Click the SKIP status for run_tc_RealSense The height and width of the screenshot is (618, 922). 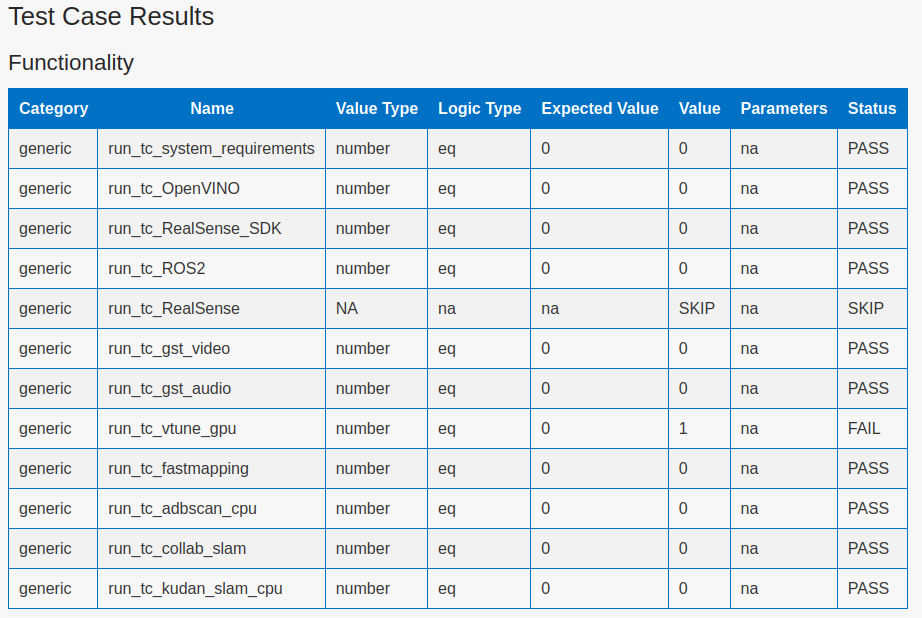point(866,309)
